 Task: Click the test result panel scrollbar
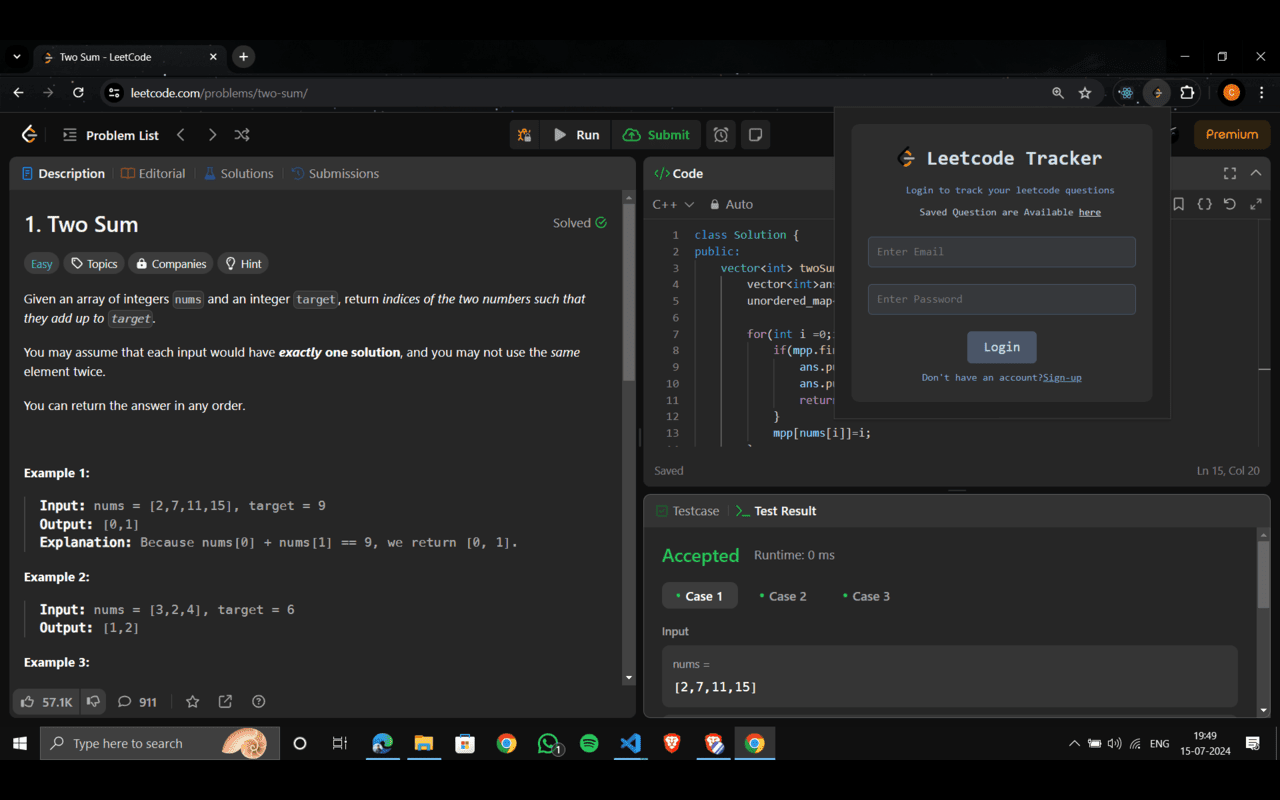tap(1263, 575)
